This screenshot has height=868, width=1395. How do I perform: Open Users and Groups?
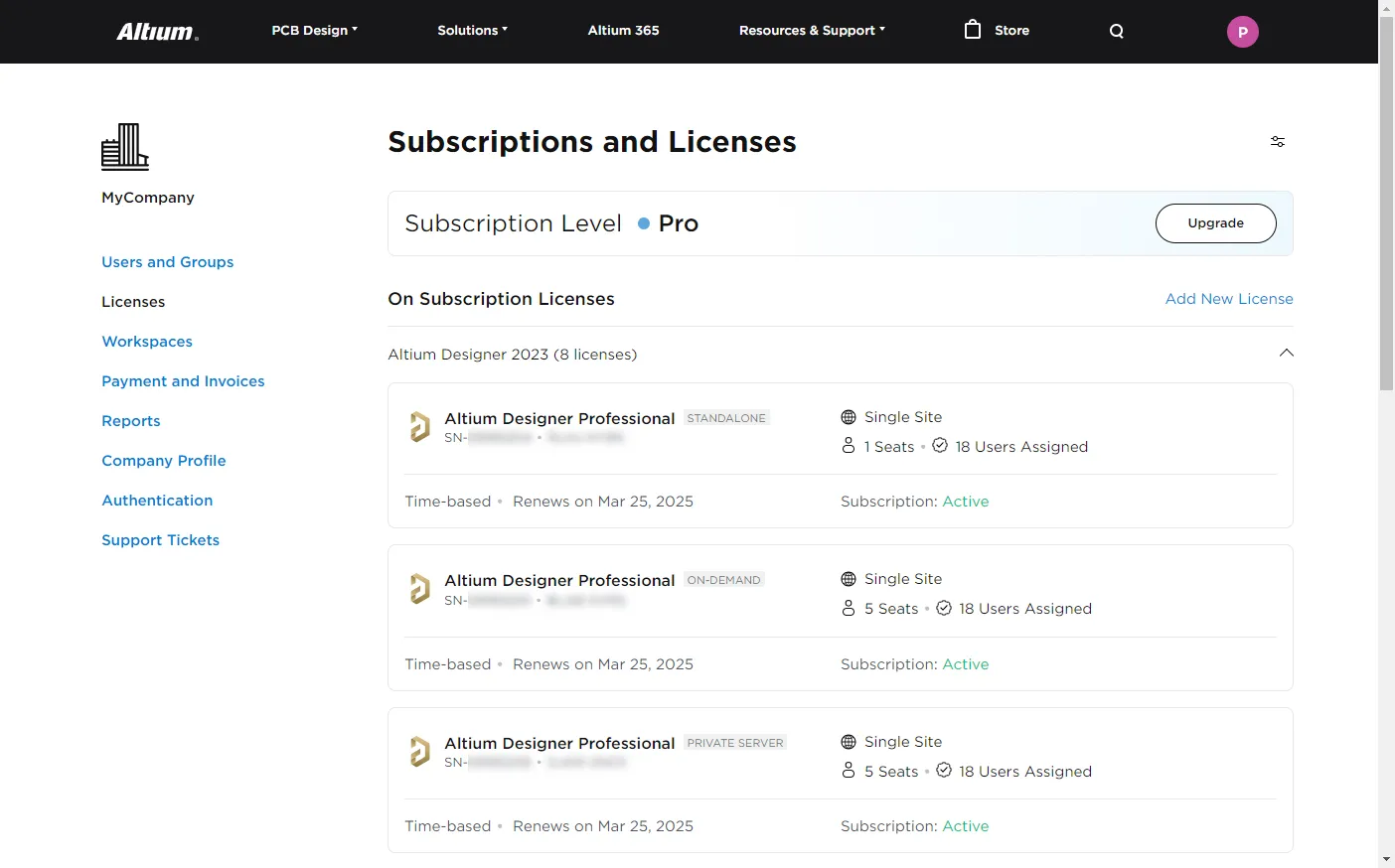tap(168, 262)
